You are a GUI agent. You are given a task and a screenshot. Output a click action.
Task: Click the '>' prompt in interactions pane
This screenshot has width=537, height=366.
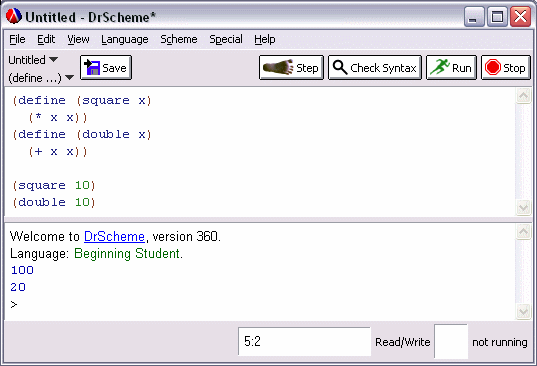click(x=14, y=304)
